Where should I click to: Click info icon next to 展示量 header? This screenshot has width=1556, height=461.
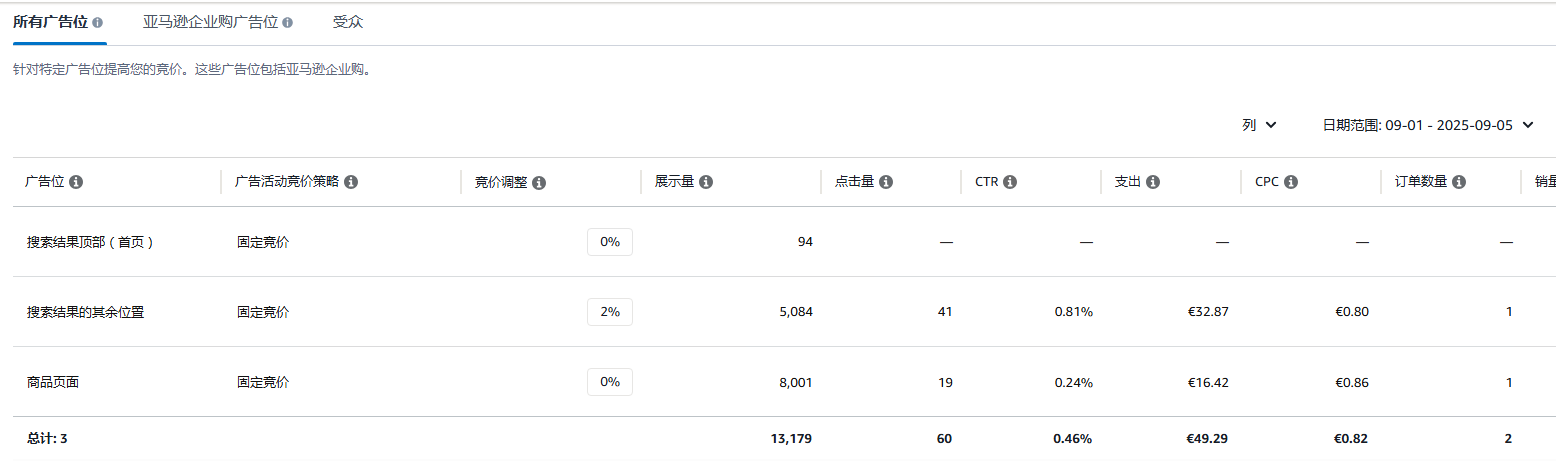pyautogui.click(x=706, y=182)
